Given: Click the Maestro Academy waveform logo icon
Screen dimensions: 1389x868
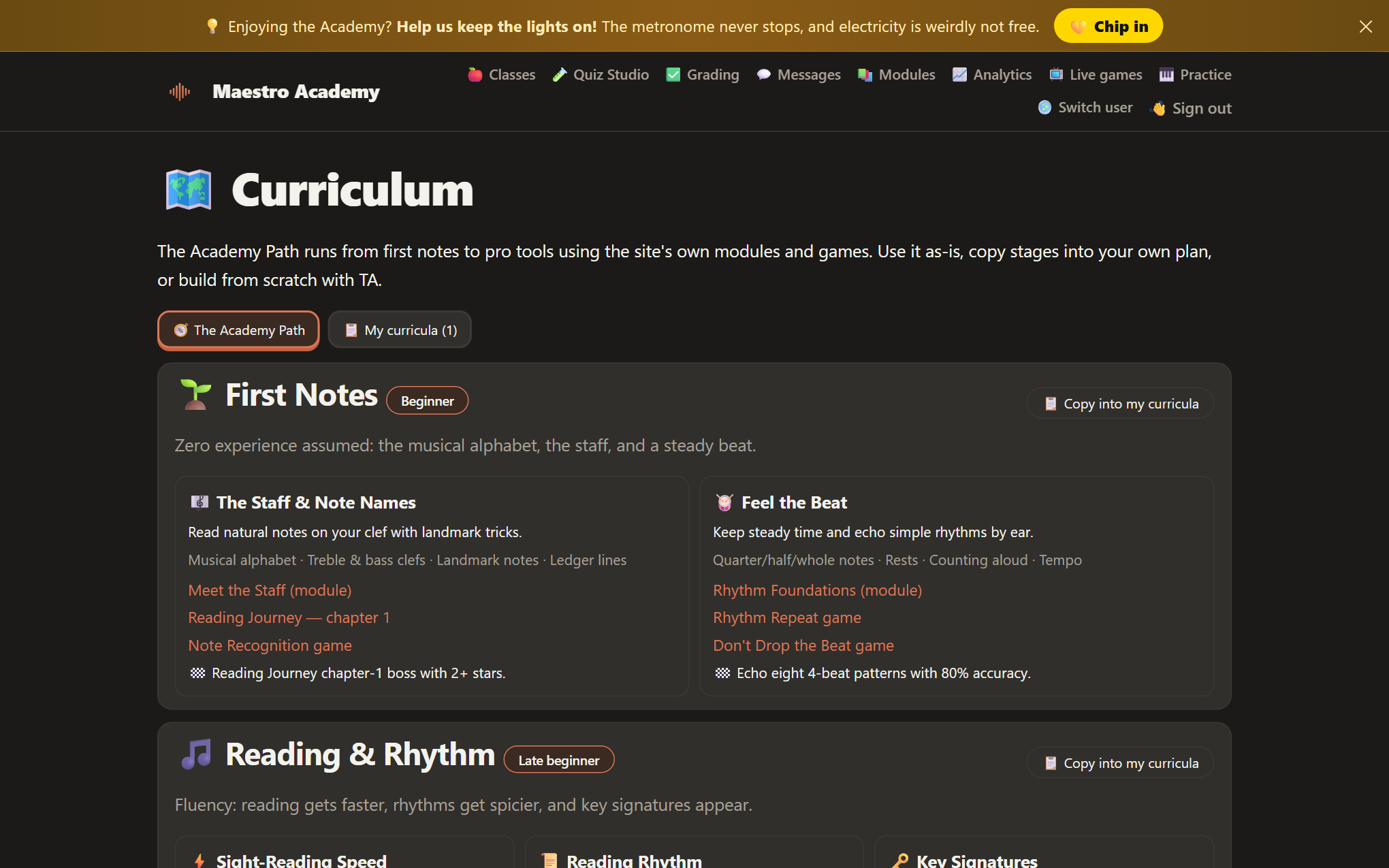Looking at the screenshot, I should [180, 91].
